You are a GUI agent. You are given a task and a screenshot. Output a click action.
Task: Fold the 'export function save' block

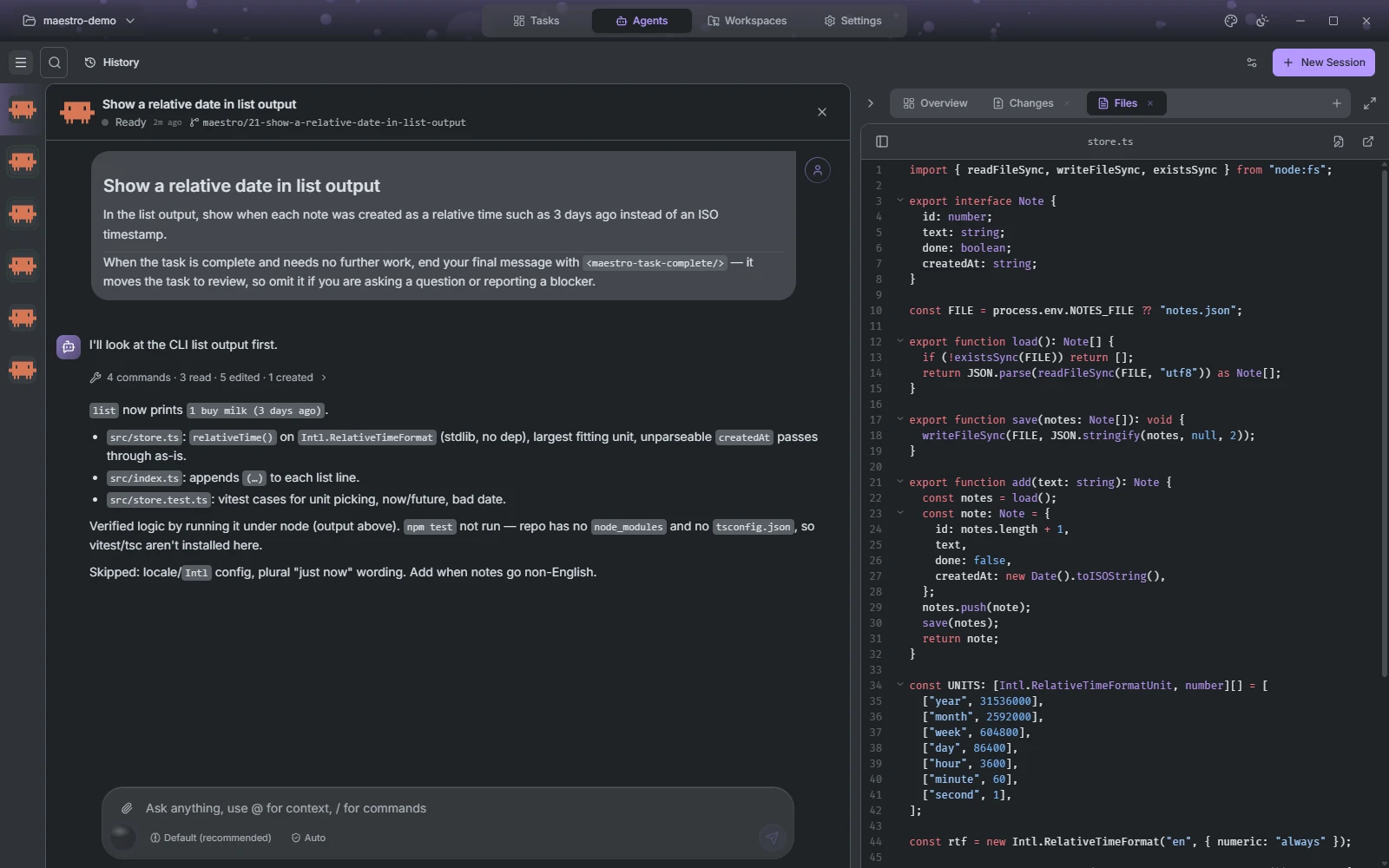tap(900, 419)
